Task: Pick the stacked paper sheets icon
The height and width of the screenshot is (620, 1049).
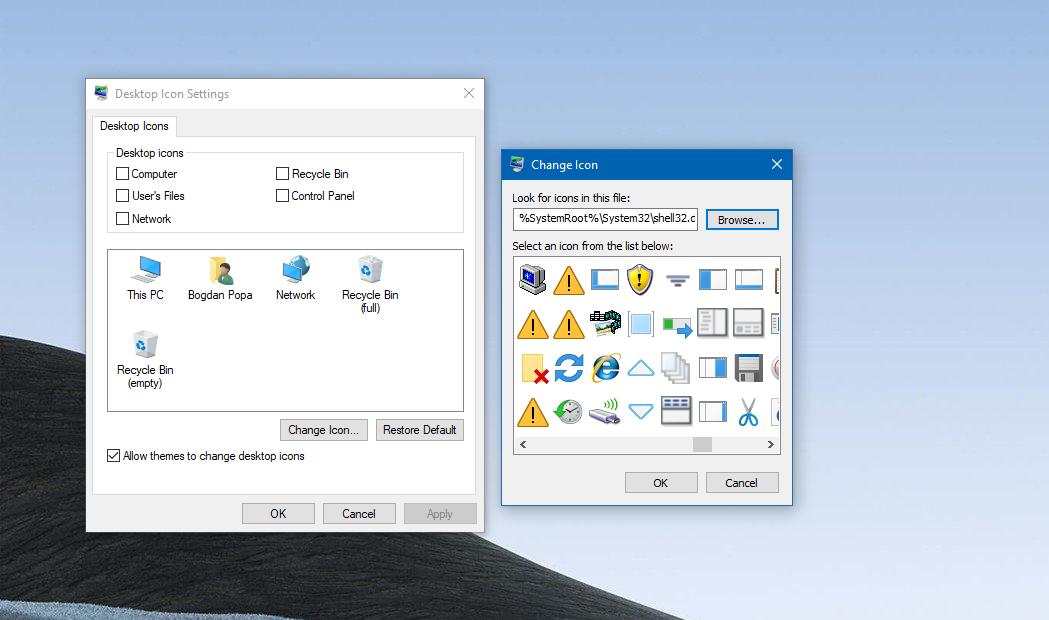Action: pos(675,368)
